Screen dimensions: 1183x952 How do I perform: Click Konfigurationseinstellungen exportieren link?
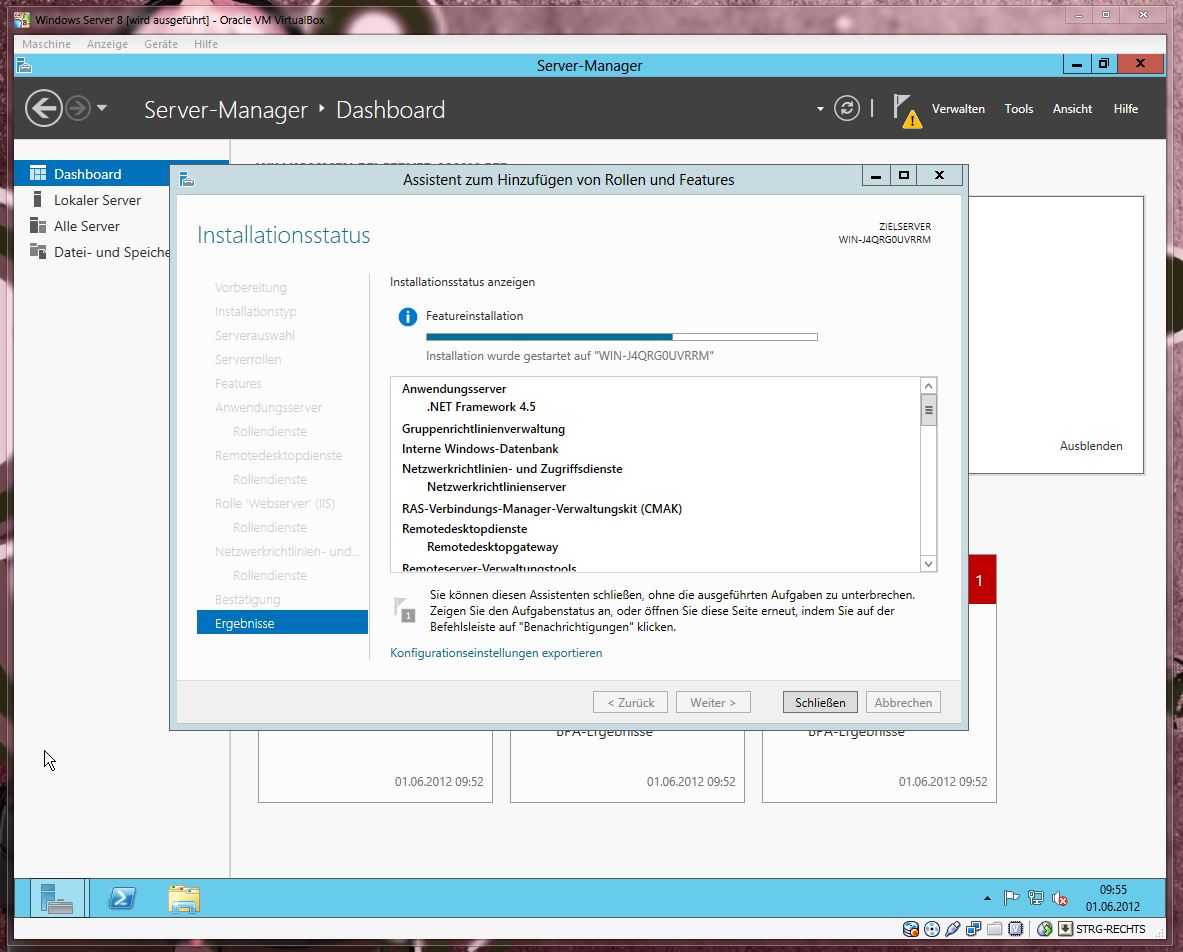tap(496, 653)
